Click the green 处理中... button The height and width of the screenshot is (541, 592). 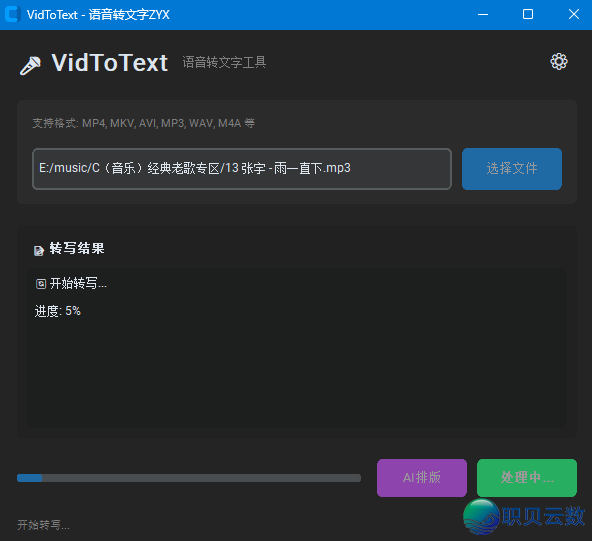(x=527, y=478)
